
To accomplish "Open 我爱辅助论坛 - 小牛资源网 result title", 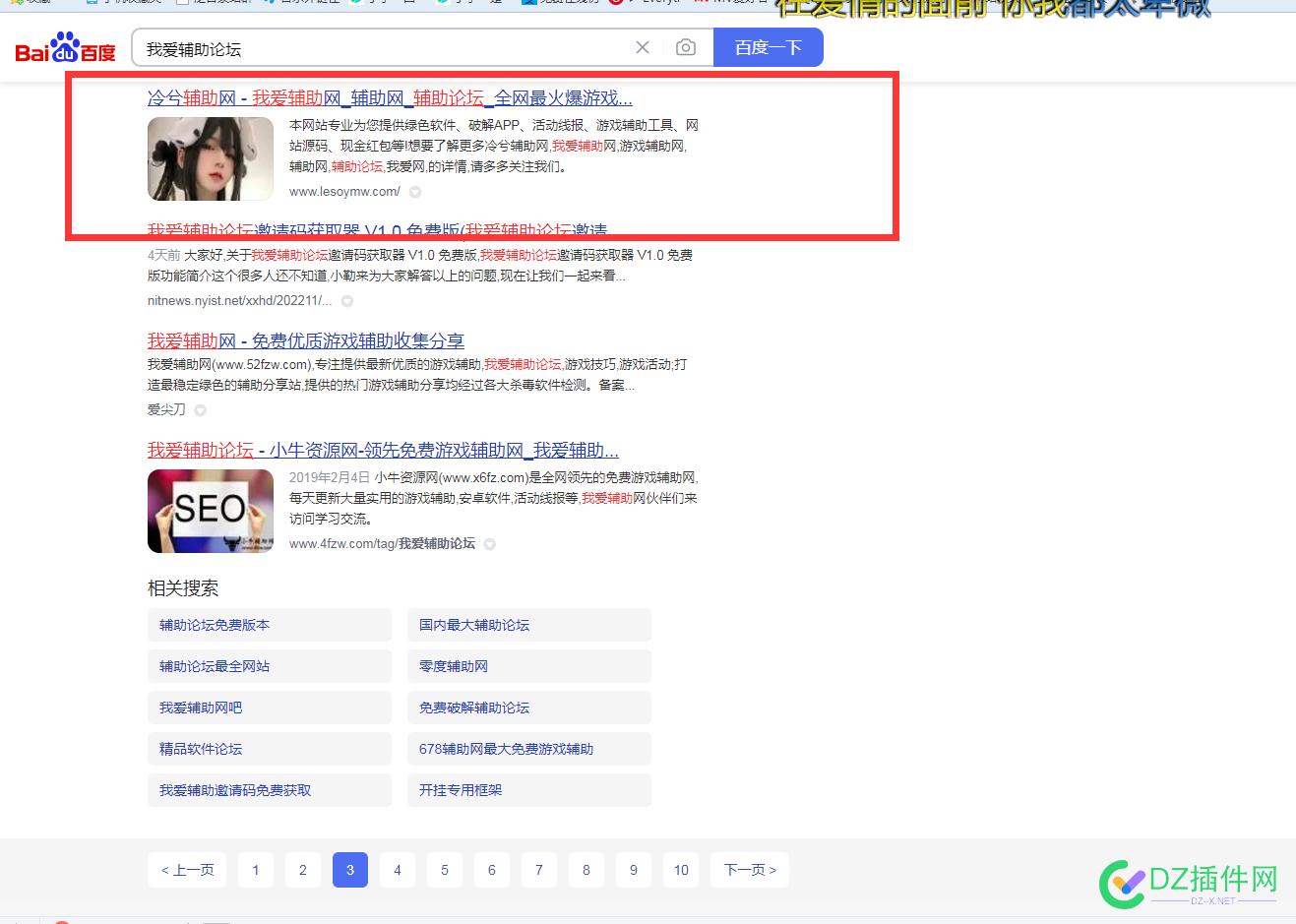I will tap(383, 450).
